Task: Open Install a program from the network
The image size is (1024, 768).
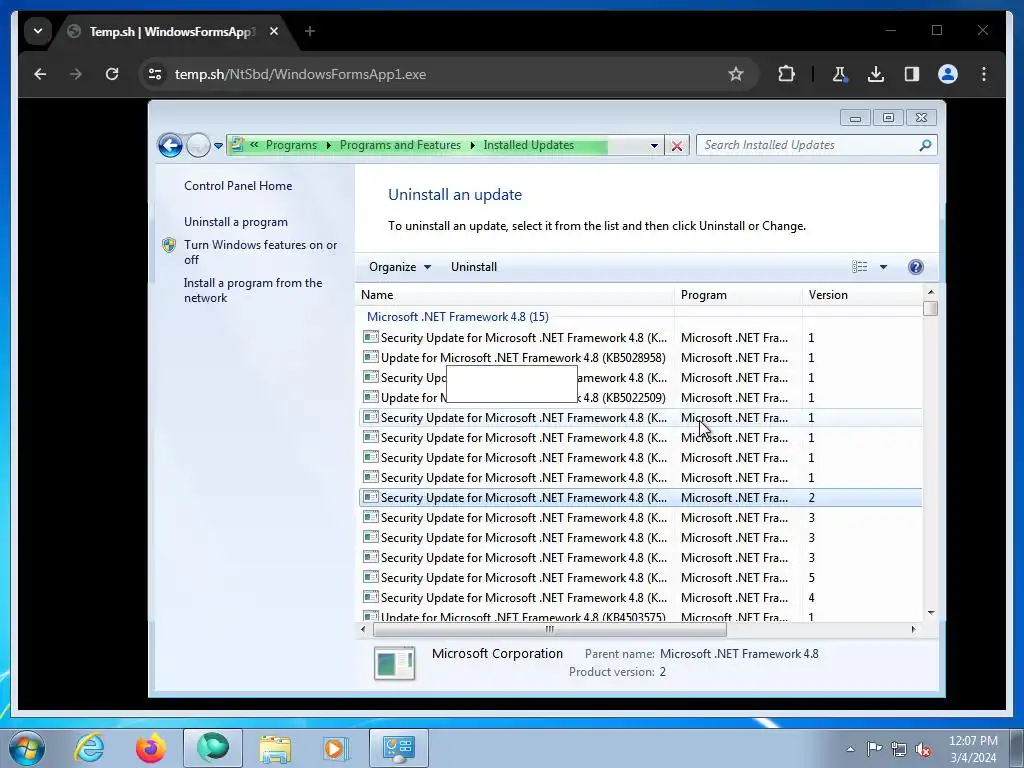Action: tap(253, 290)
